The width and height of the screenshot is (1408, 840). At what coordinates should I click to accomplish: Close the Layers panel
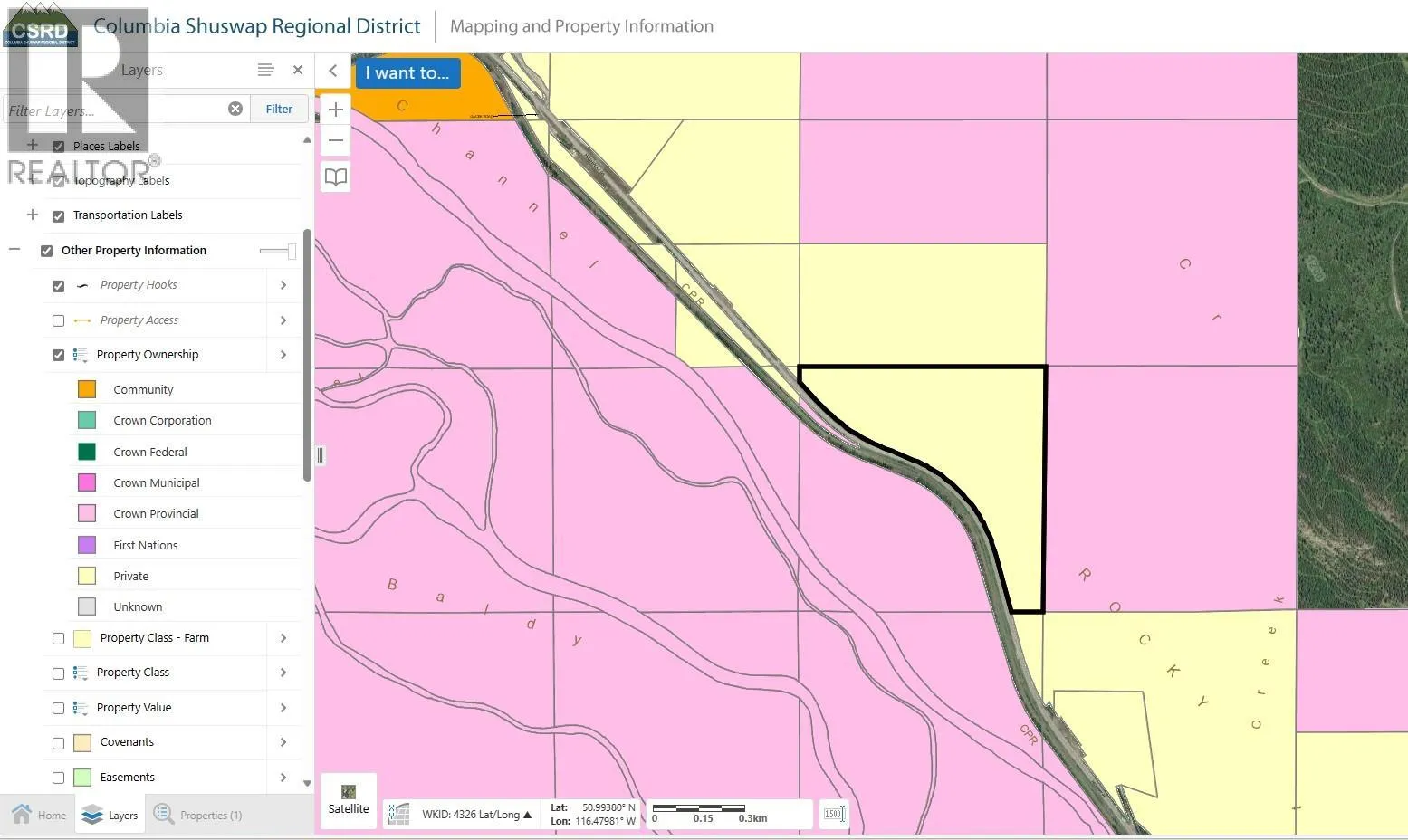[298, 70]
